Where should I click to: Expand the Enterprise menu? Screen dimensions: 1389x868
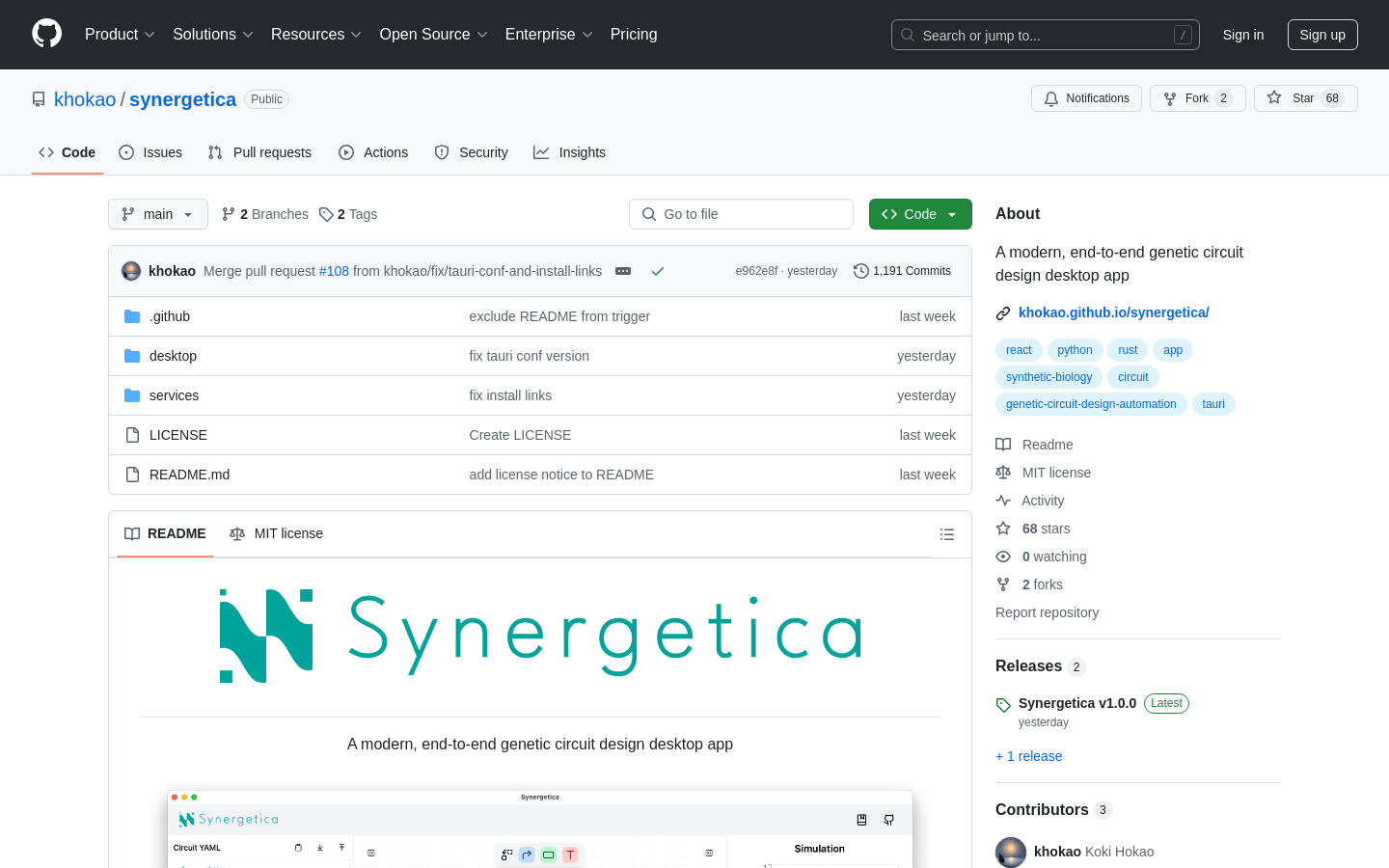[x=549, y=34]
